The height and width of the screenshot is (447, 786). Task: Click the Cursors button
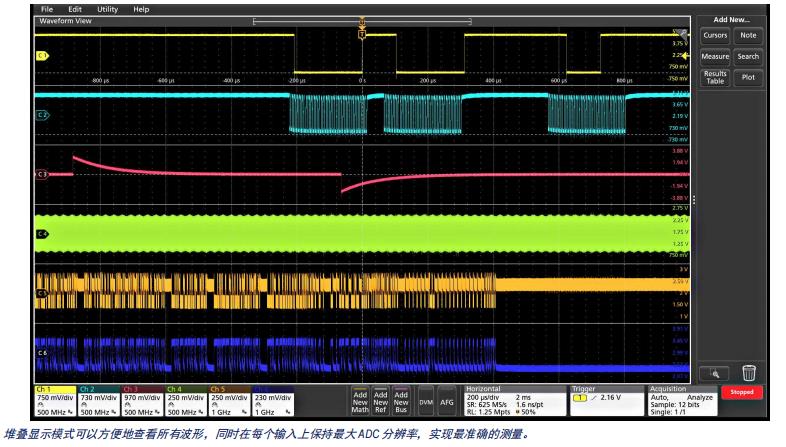click(x=714, y=36)
